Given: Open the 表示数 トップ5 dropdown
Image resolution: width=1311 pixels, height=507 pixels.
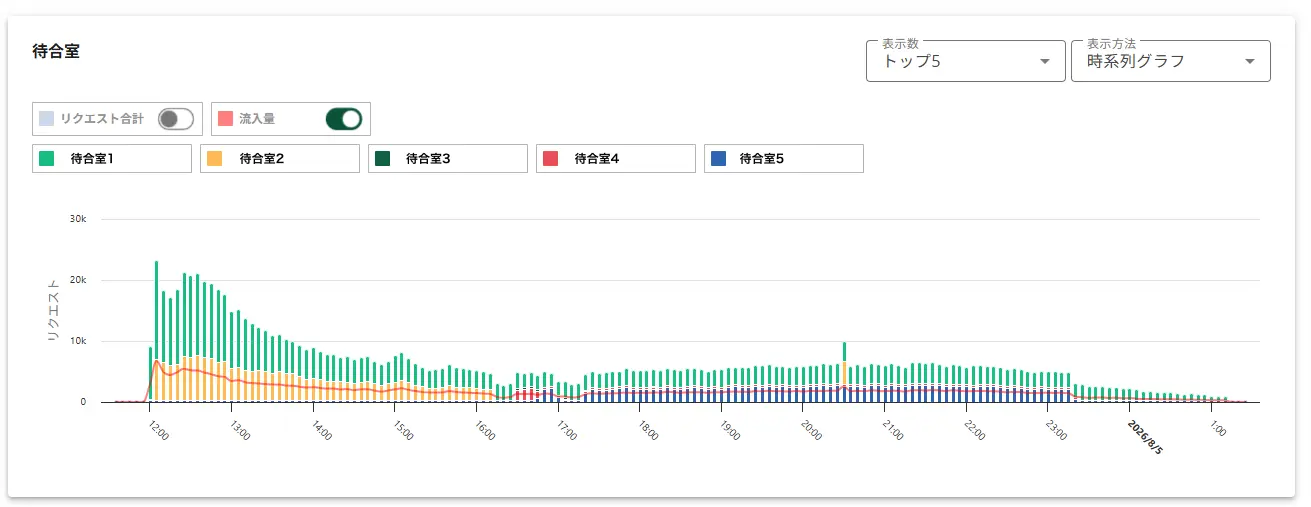Looking at the screenshot, I should click(x=965, y=61).
